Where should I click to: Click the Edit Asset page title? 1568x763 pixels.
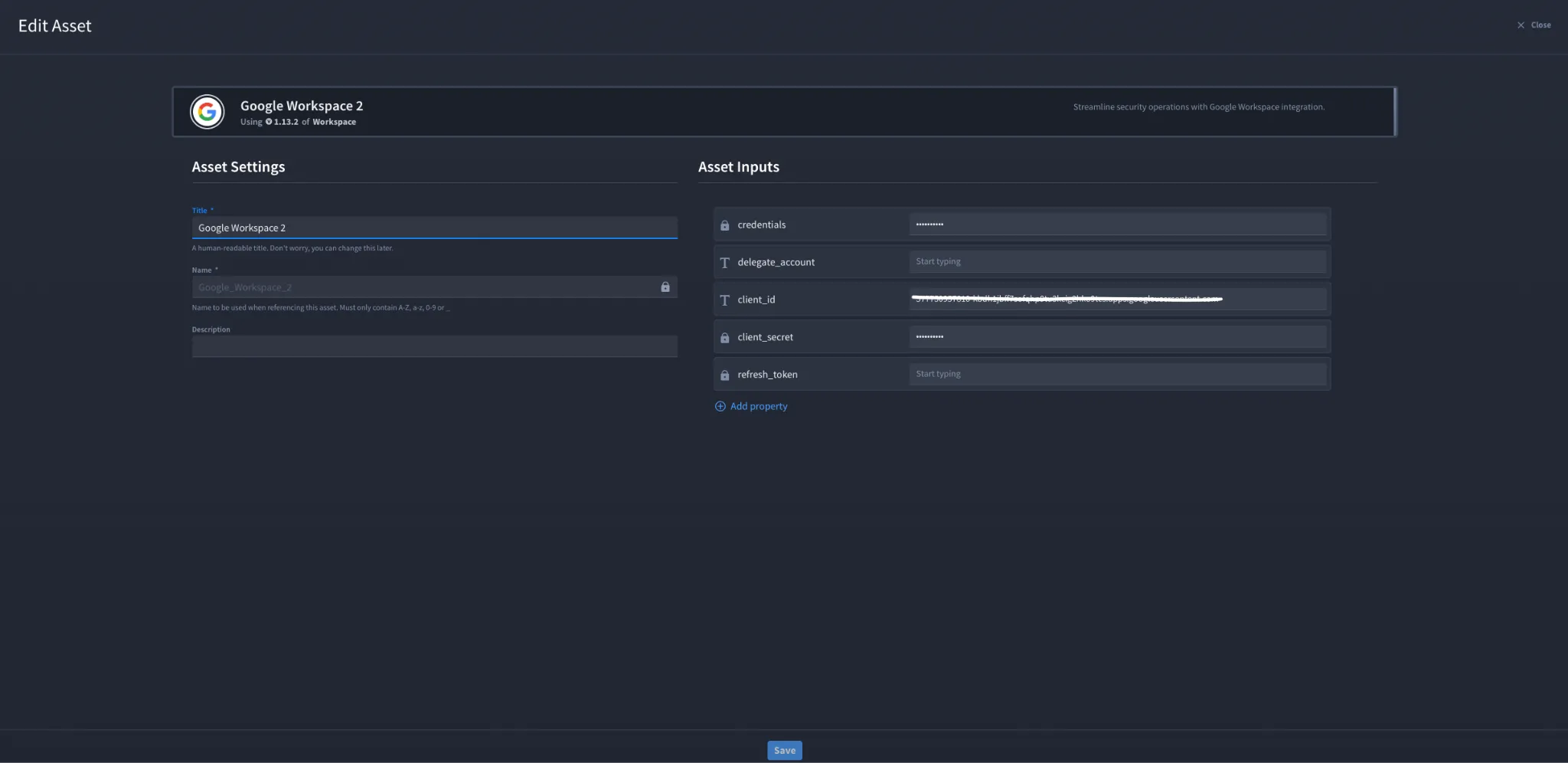(55, 26)
